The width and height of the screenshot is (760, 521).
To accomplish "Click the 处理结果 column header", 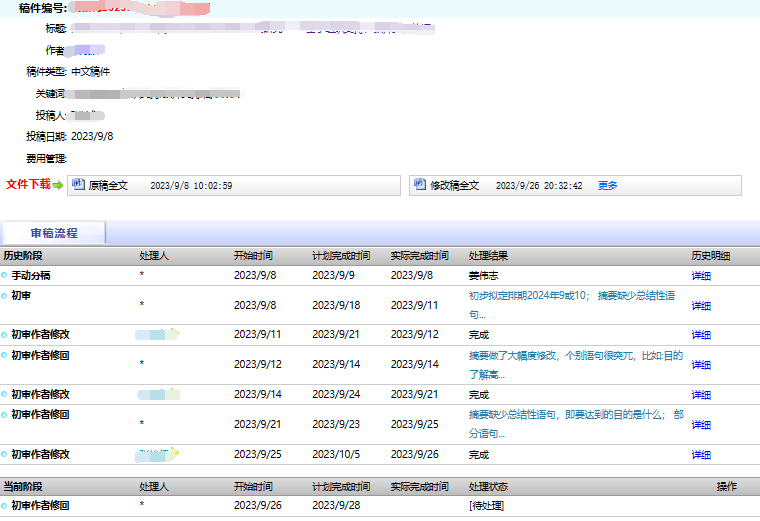I will coord(489,256).
